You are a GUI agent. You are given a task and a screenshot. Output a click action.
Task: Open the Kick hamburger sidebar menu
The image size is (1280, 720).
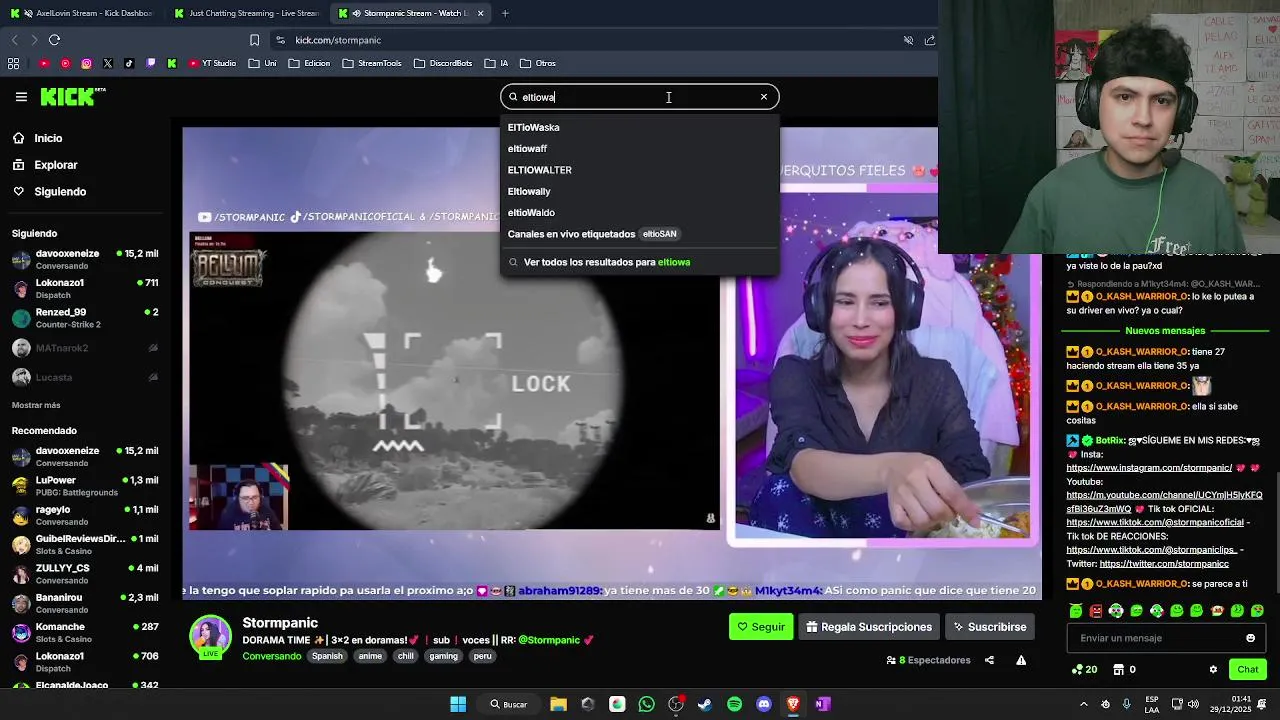(21, 97)
